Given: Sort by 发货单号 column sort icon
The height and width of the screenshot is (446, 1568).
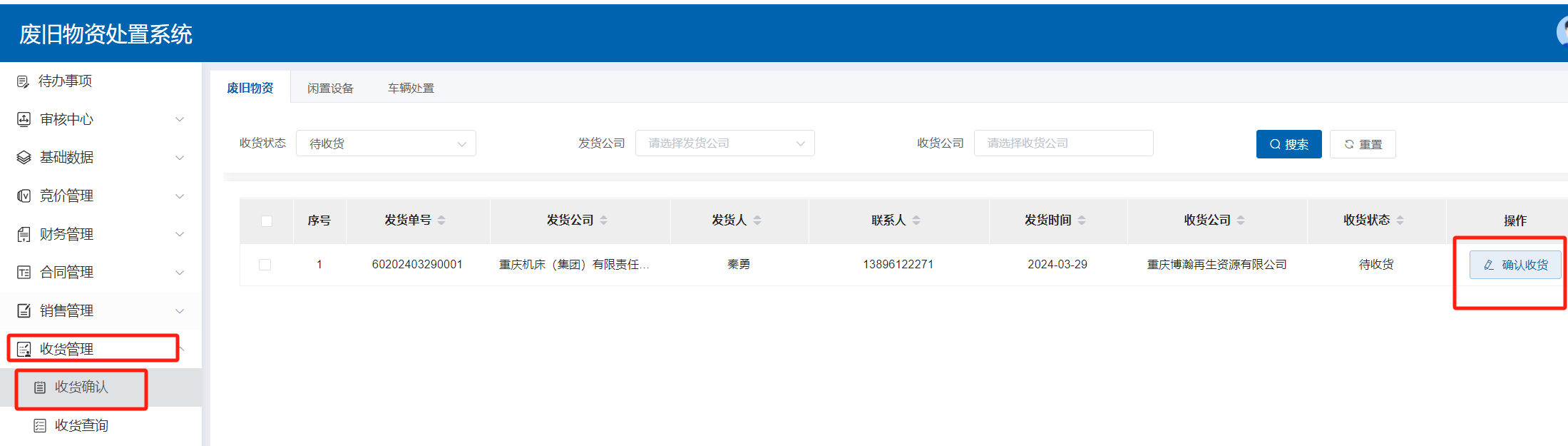Looking at the screenshot, I should pyautogui.click(x=441, y=220).
